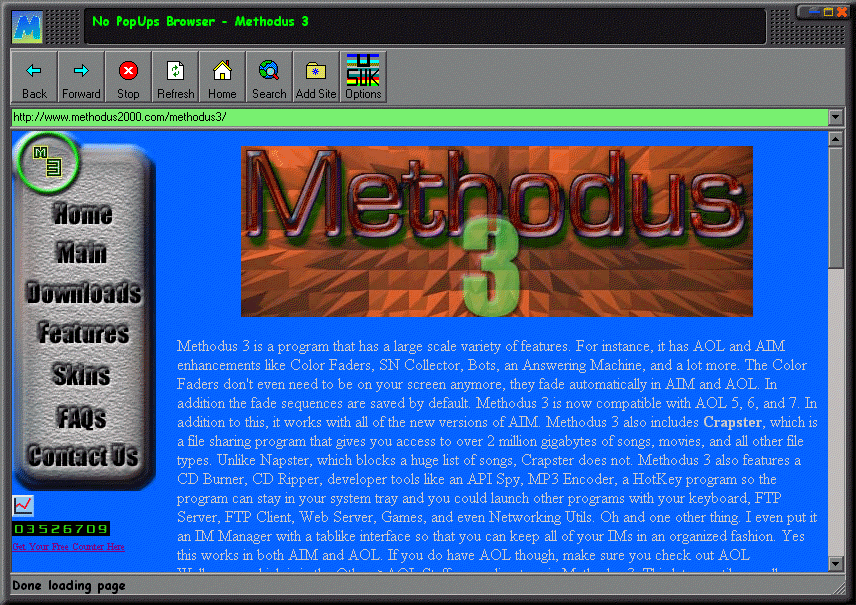The image size is (856, 605).
Task: Refresh the current page
Action: [x=175, y=77]
